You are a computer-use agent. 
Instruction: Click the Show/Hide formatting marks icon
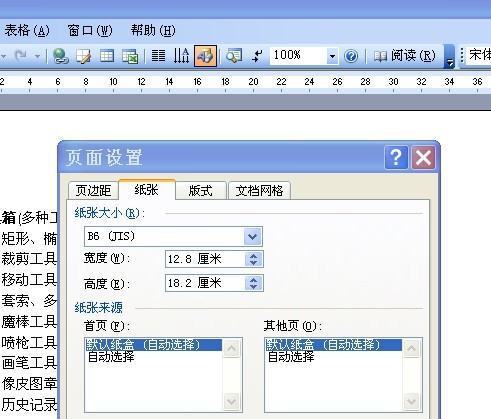tap(257, 56)
